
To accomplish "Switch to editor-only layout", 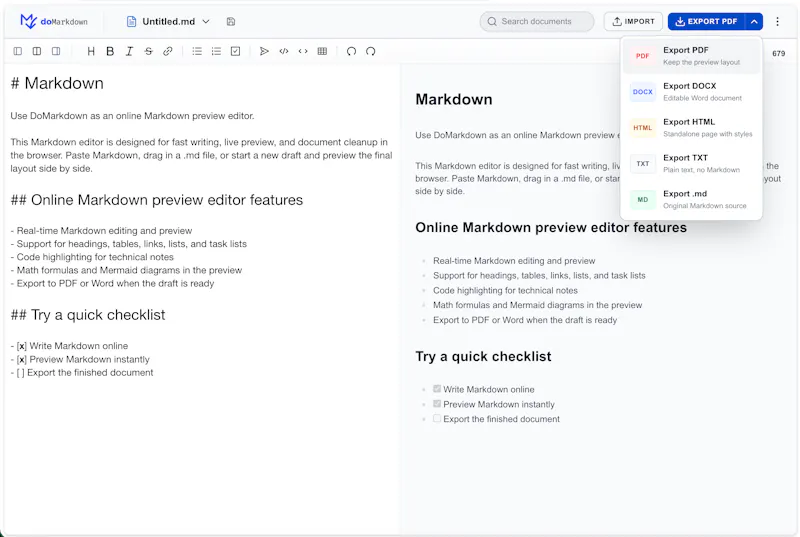I will (x=18, y=51).
